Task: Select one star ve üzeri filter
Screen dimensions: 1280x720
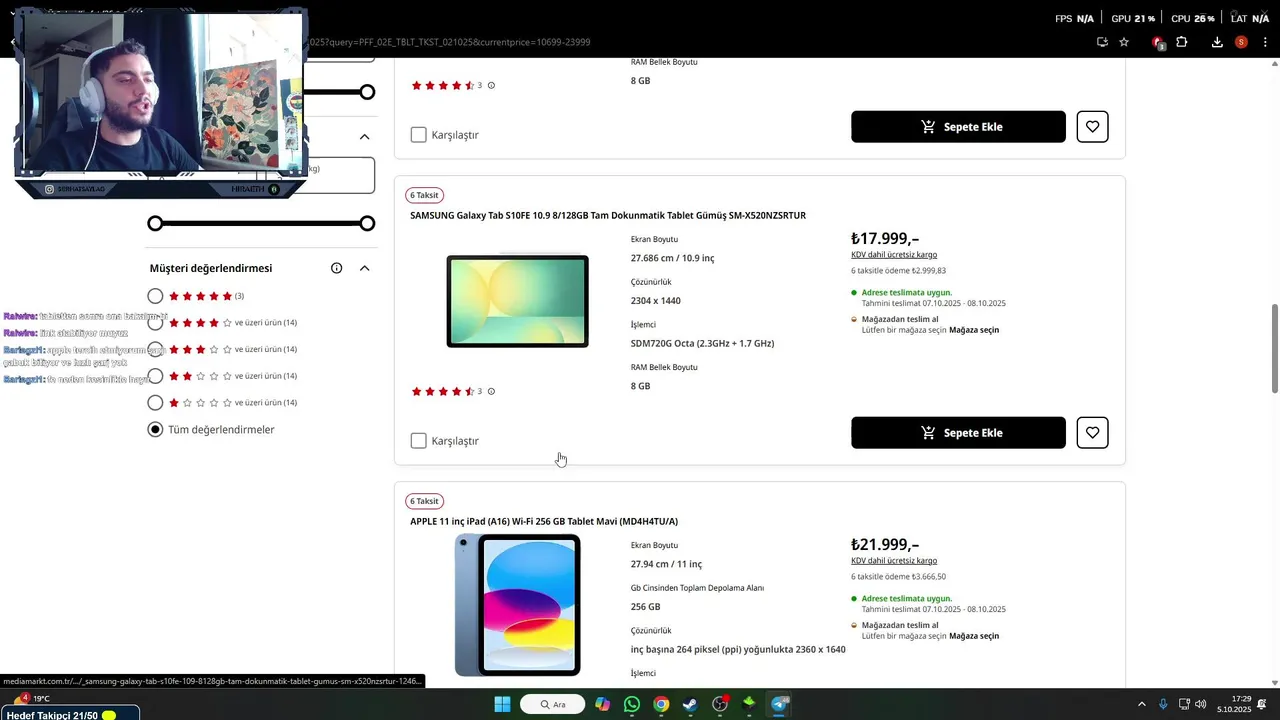Action: (x=155, y=403)
